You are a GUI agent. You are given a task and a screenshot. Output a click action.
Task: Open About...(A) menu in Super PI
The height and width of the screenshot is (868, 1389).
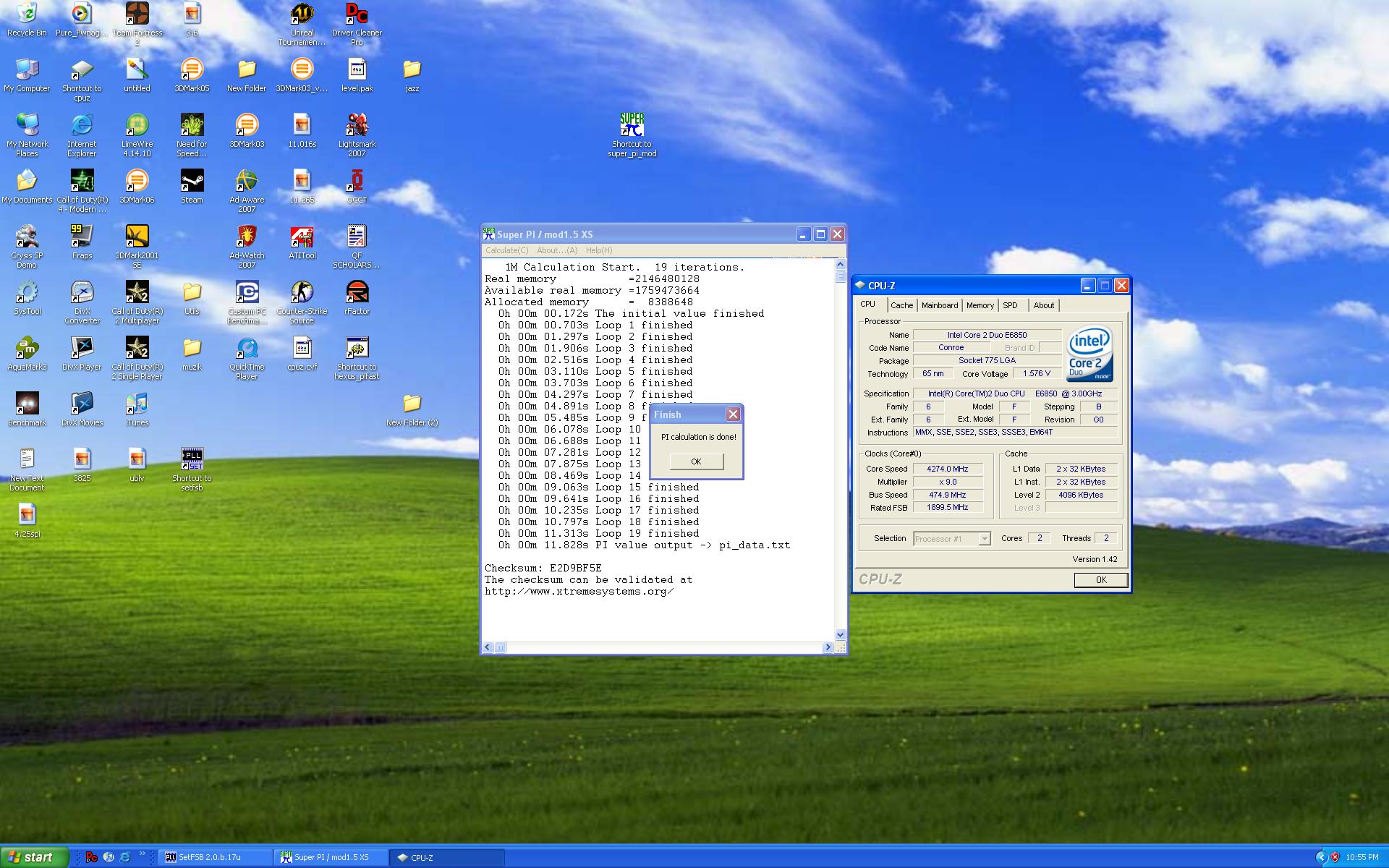click(x=557, y=250)
